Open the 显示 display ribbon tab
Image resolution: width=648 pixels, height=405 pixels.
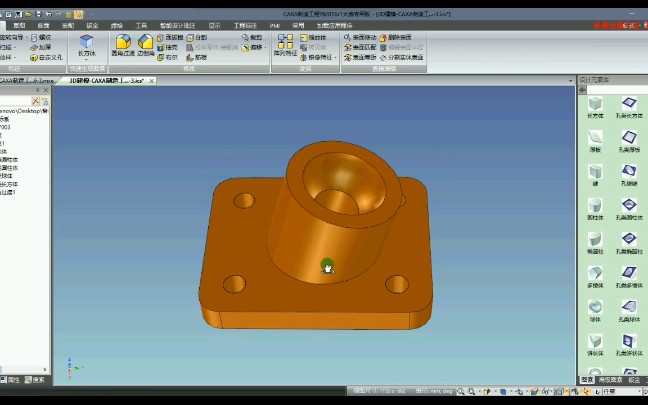coord(214,26)
